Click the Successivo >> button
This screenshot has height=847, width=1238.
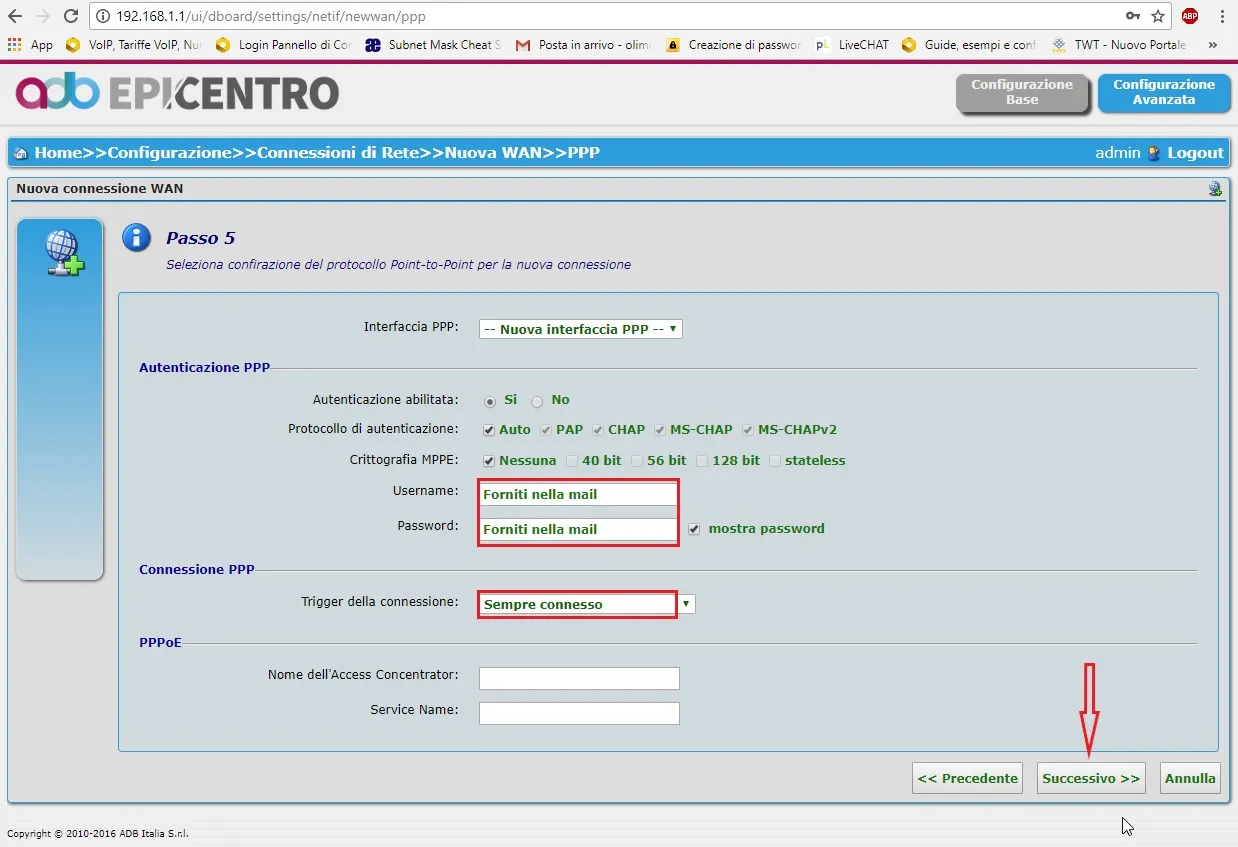(1090, 779)
